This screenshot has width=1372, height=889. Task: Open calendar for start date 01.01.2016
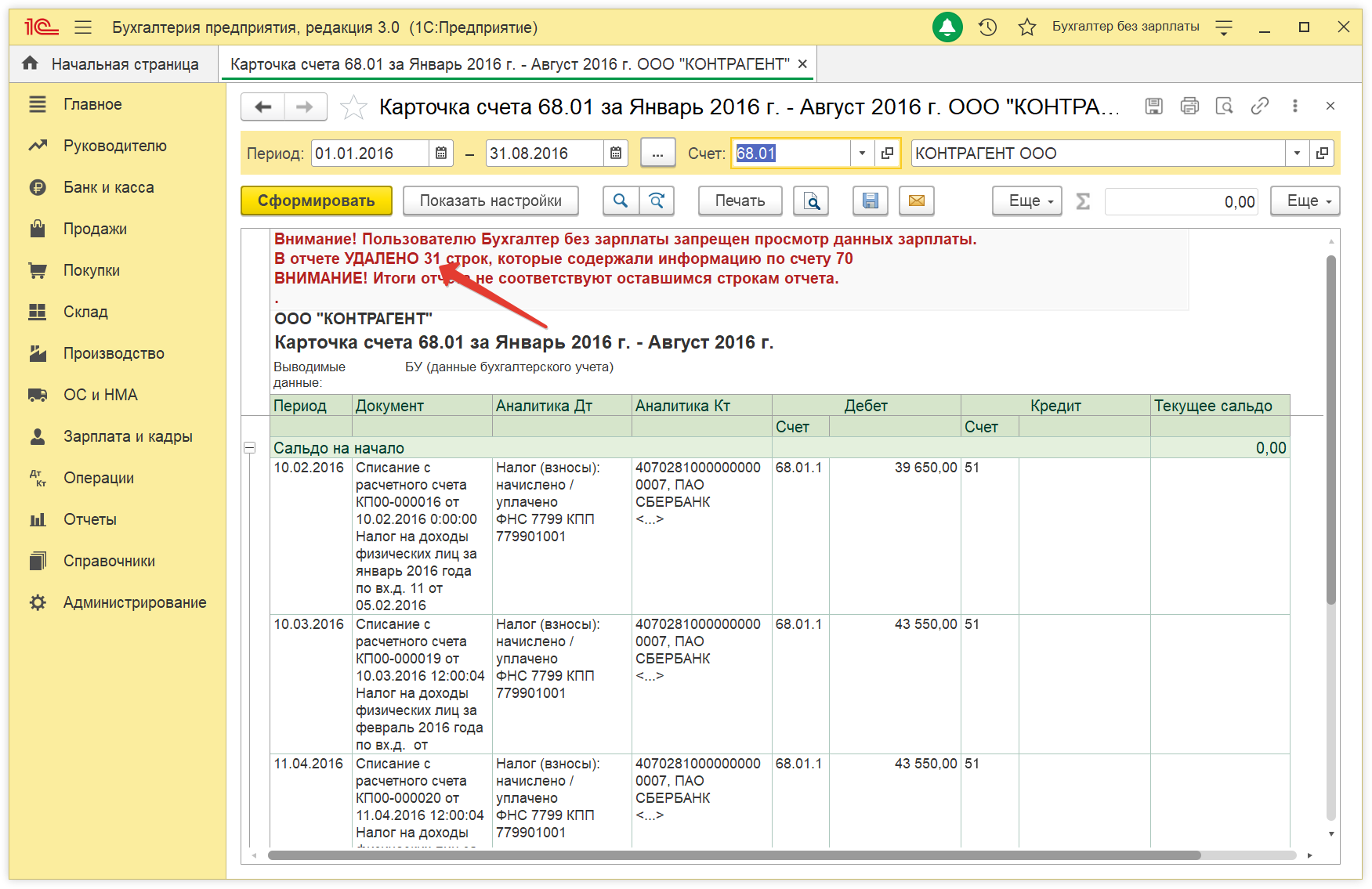[x=441, y=154]
